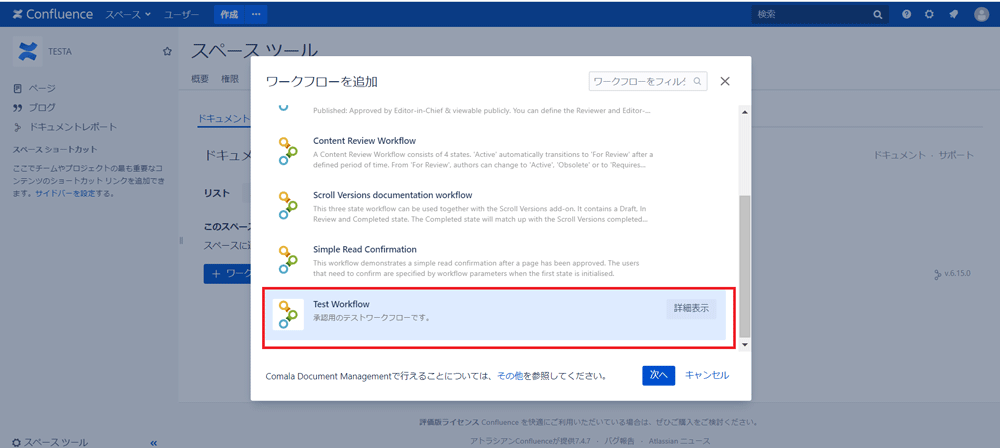The height and width of the screenshot is (448, 1000).
Task: Click the Content Review Workflow icon
Action: coord(288,151)
